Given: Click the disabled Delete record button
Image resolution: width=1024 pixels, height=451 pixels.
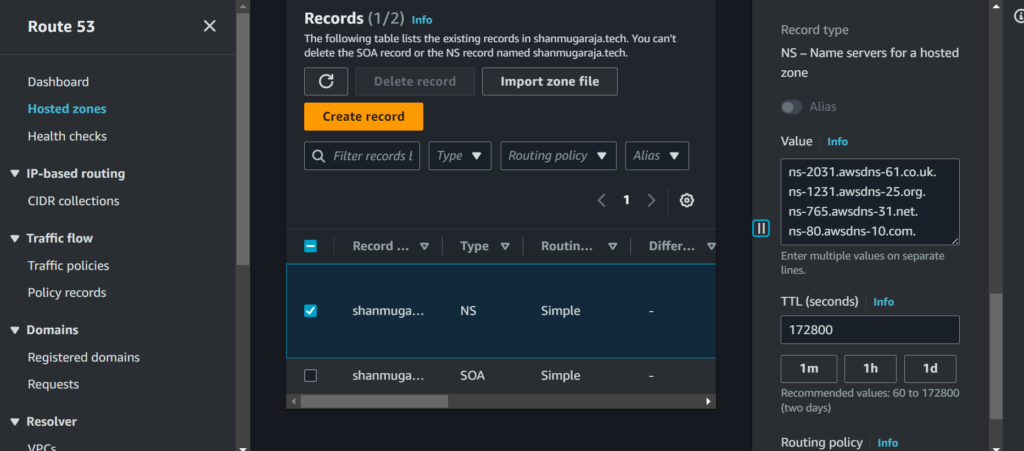Looking at the screenshot, I should [415, 82].
